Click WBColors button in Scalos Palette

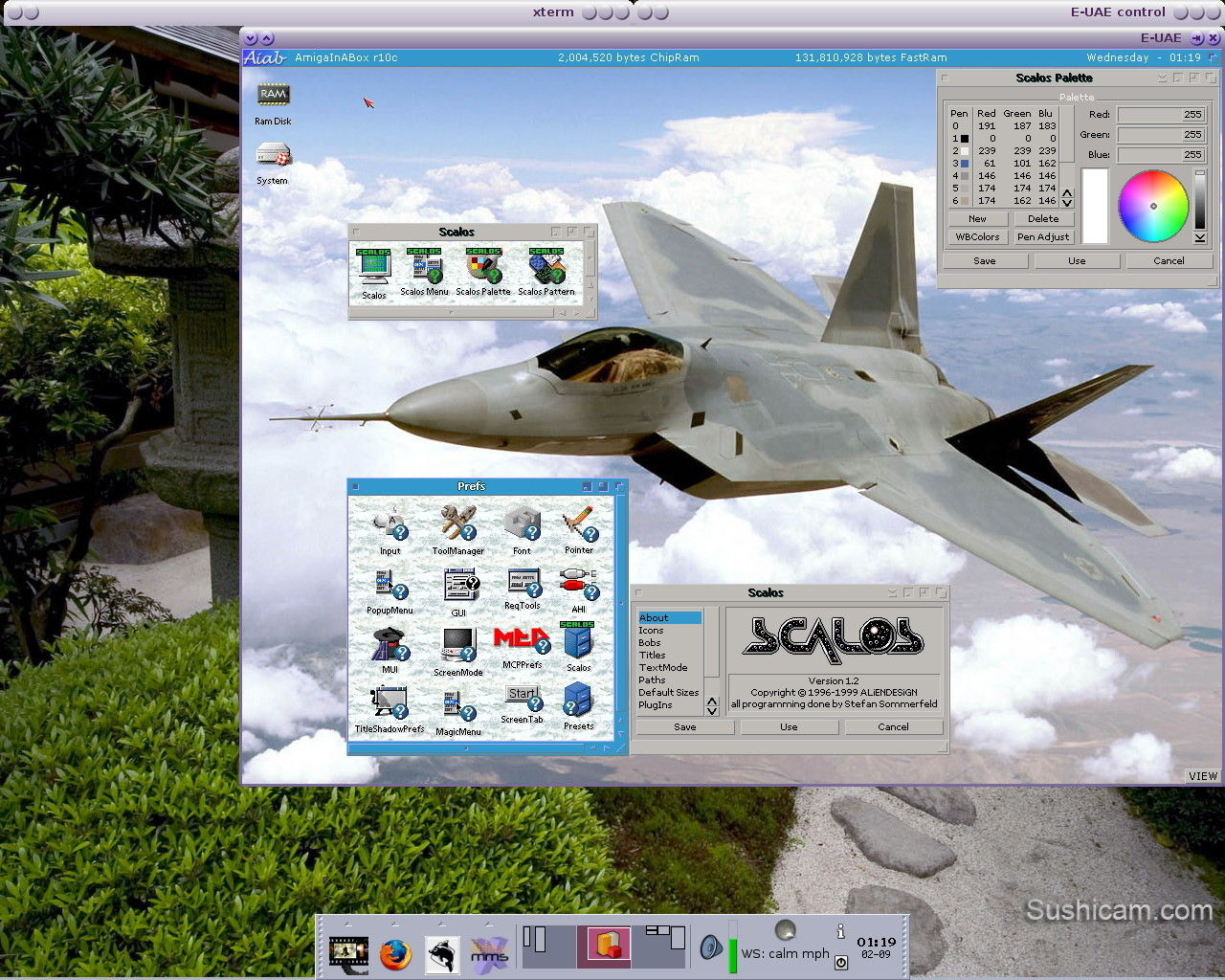pos(977,237)
